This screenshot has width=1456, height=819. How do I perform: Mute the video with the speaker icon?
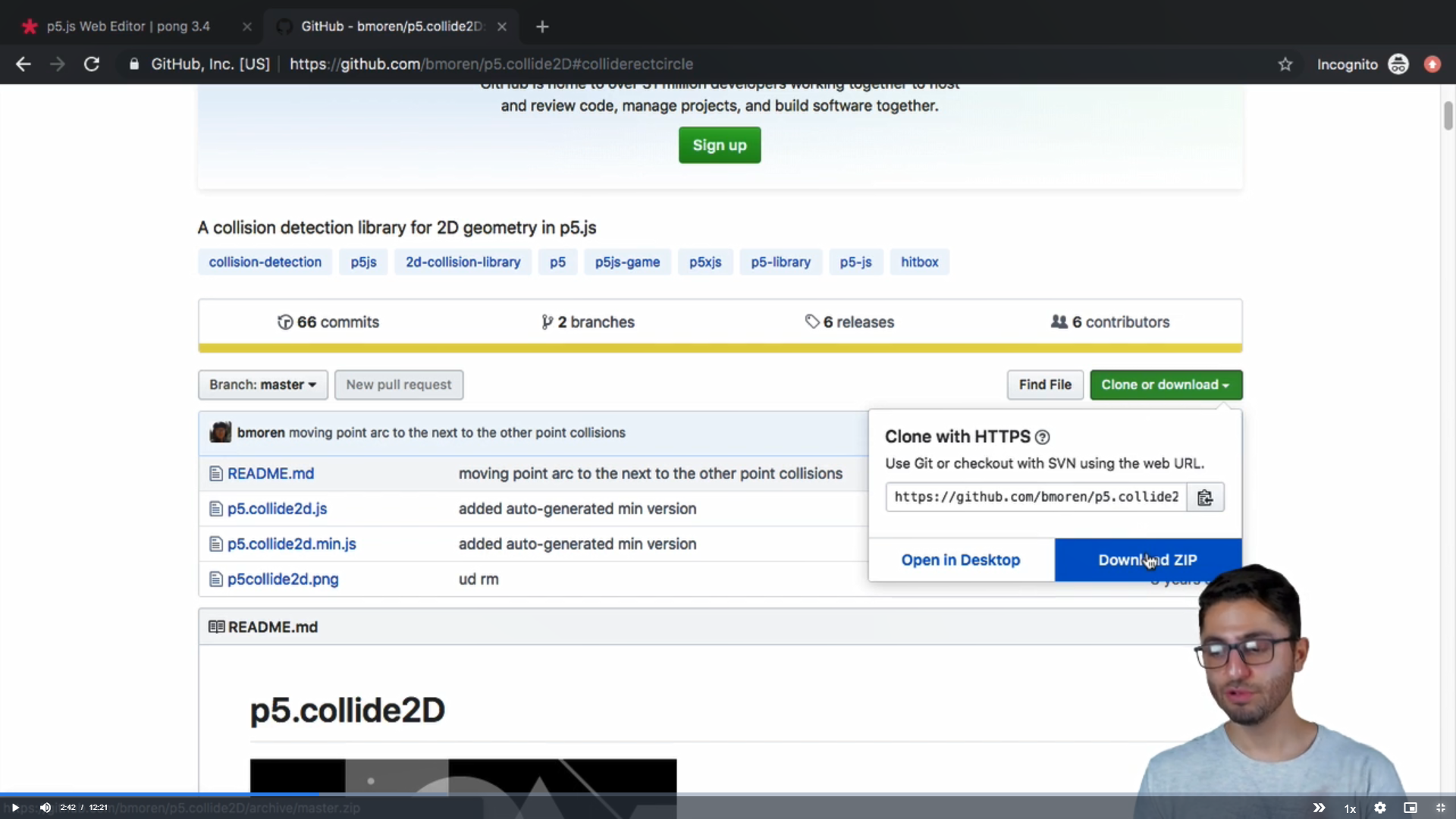[45, 808]
